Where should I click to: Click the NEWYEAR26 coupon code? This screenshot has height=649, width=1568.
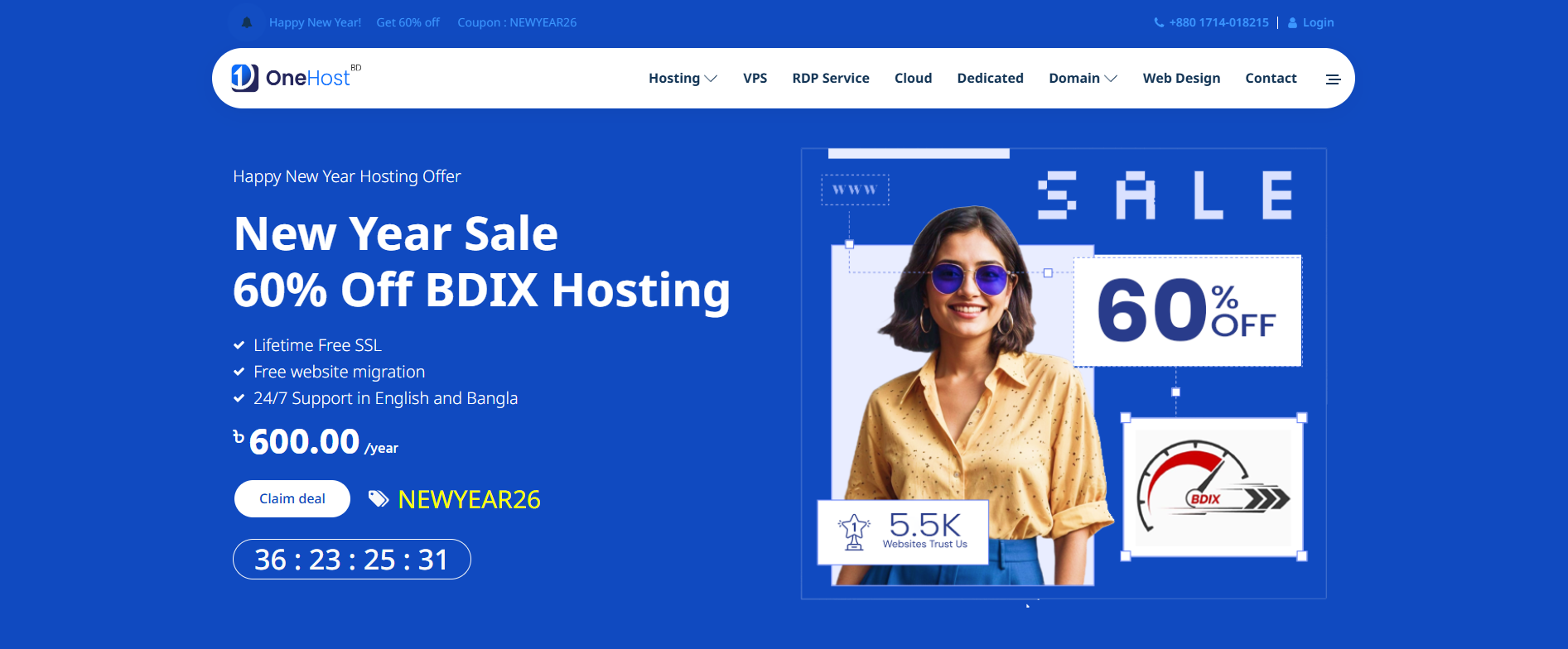pos(469,499)
